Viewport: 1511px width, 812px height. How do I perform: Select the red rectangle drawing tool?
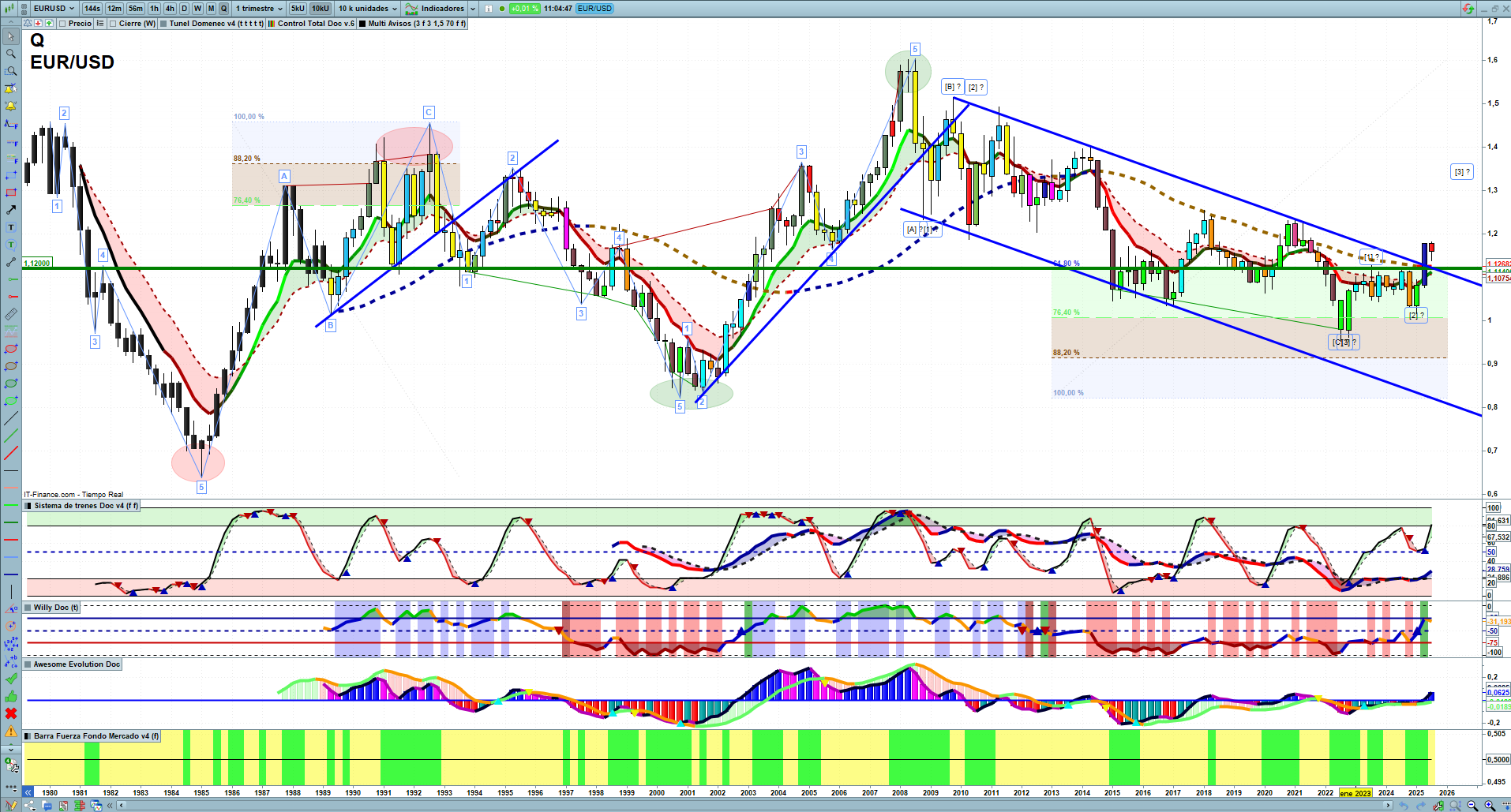tap(11, 193)
